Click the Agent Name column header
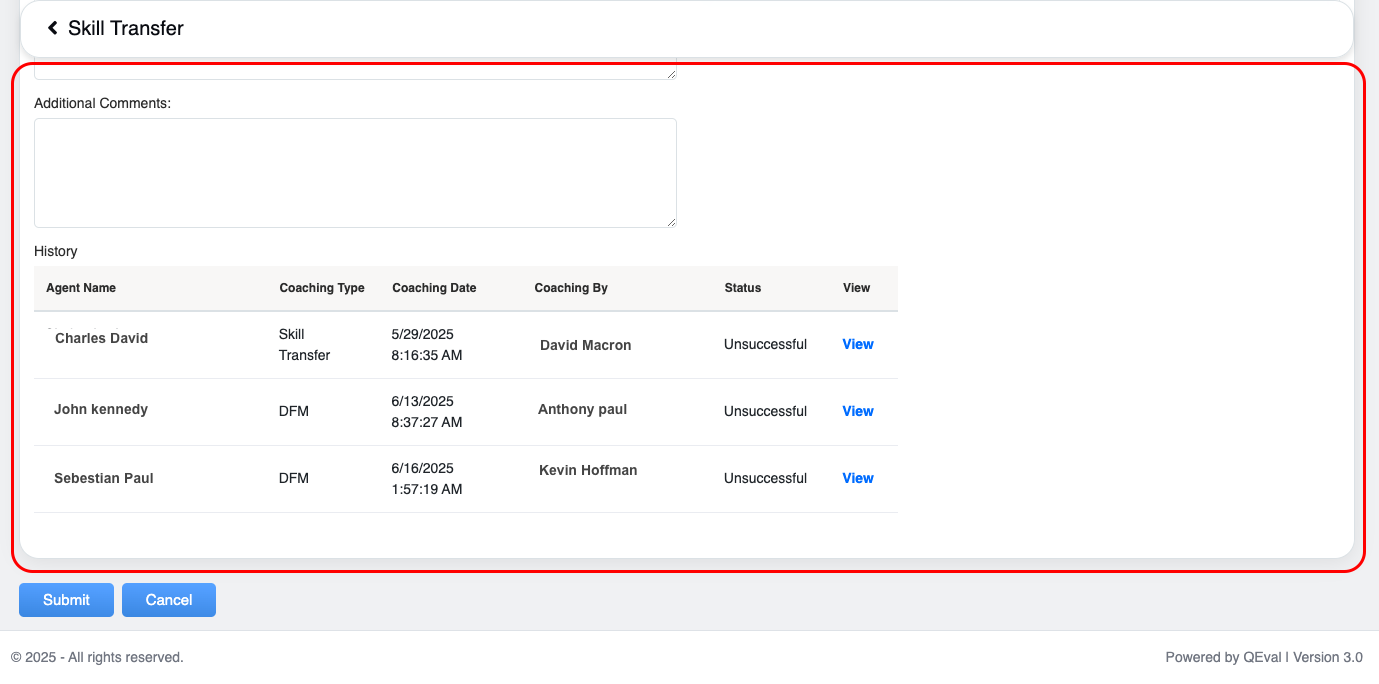1379x684 pixels. coord(81,288)
